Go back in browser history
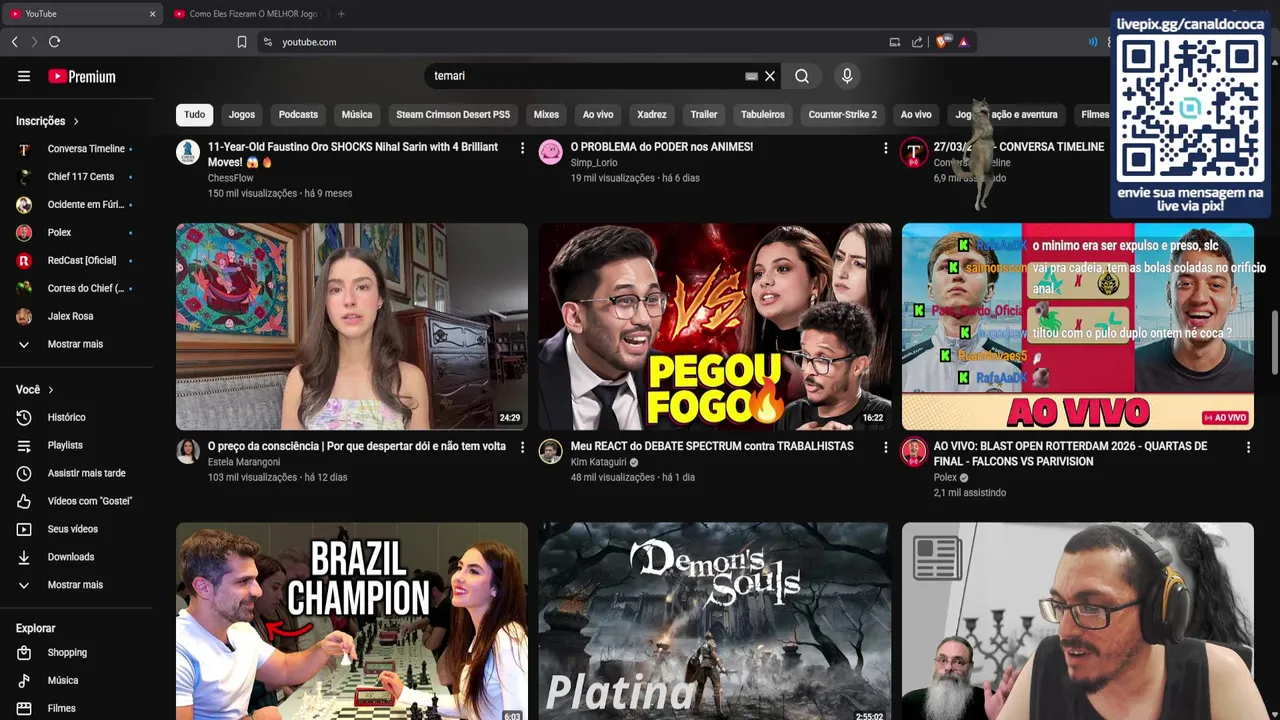The image size is (1280, 720). click(15, 42)
